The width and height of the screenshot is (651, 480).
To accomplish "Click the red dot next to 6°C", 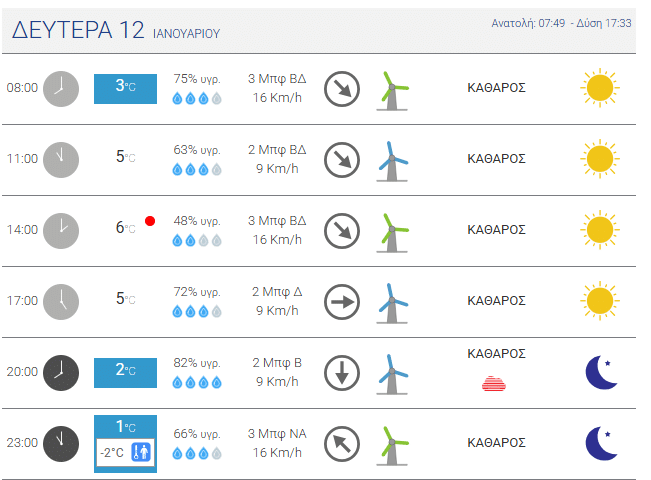I will 151,221.
